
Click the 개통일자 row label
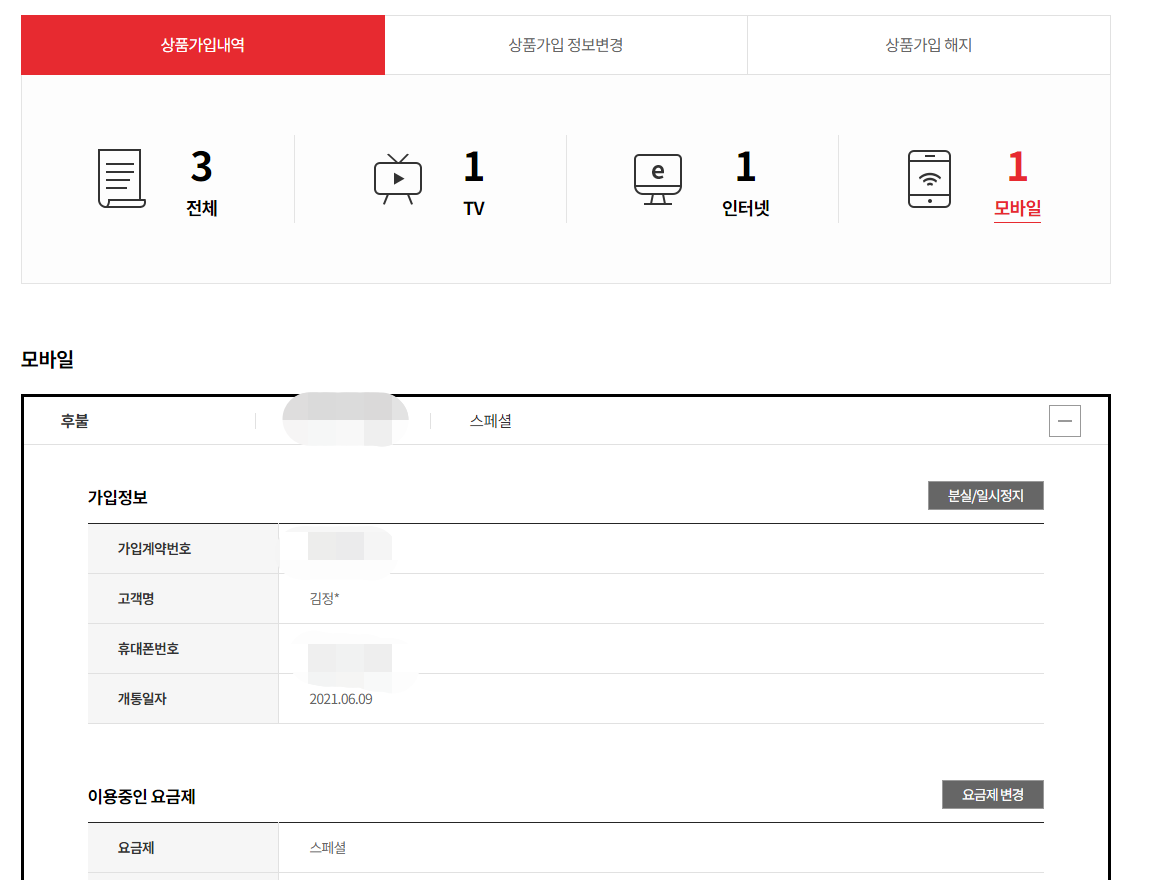click(143, 699)
